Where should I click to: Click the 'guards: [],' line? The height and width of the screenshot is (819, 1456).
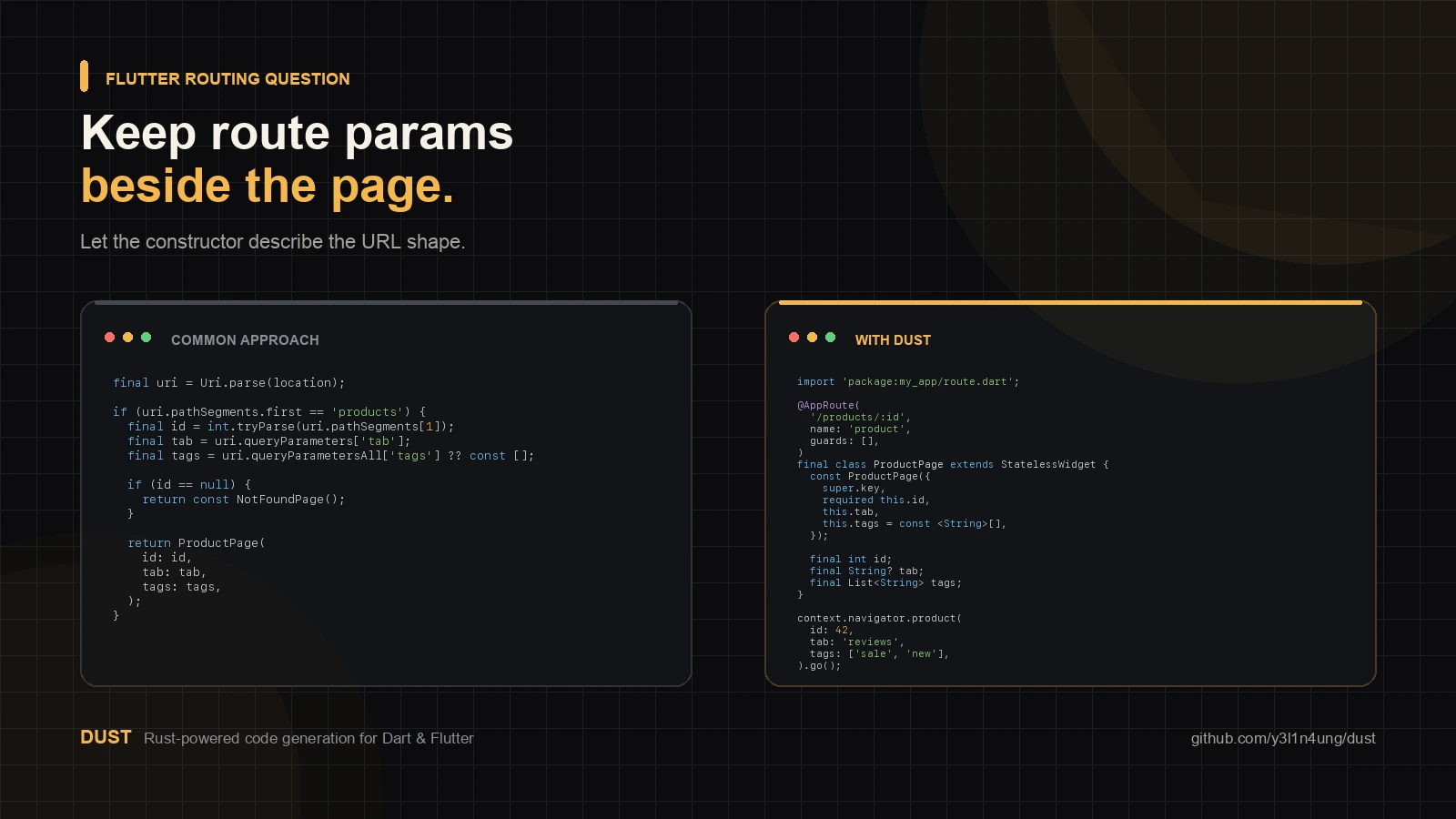coord(844,441)
